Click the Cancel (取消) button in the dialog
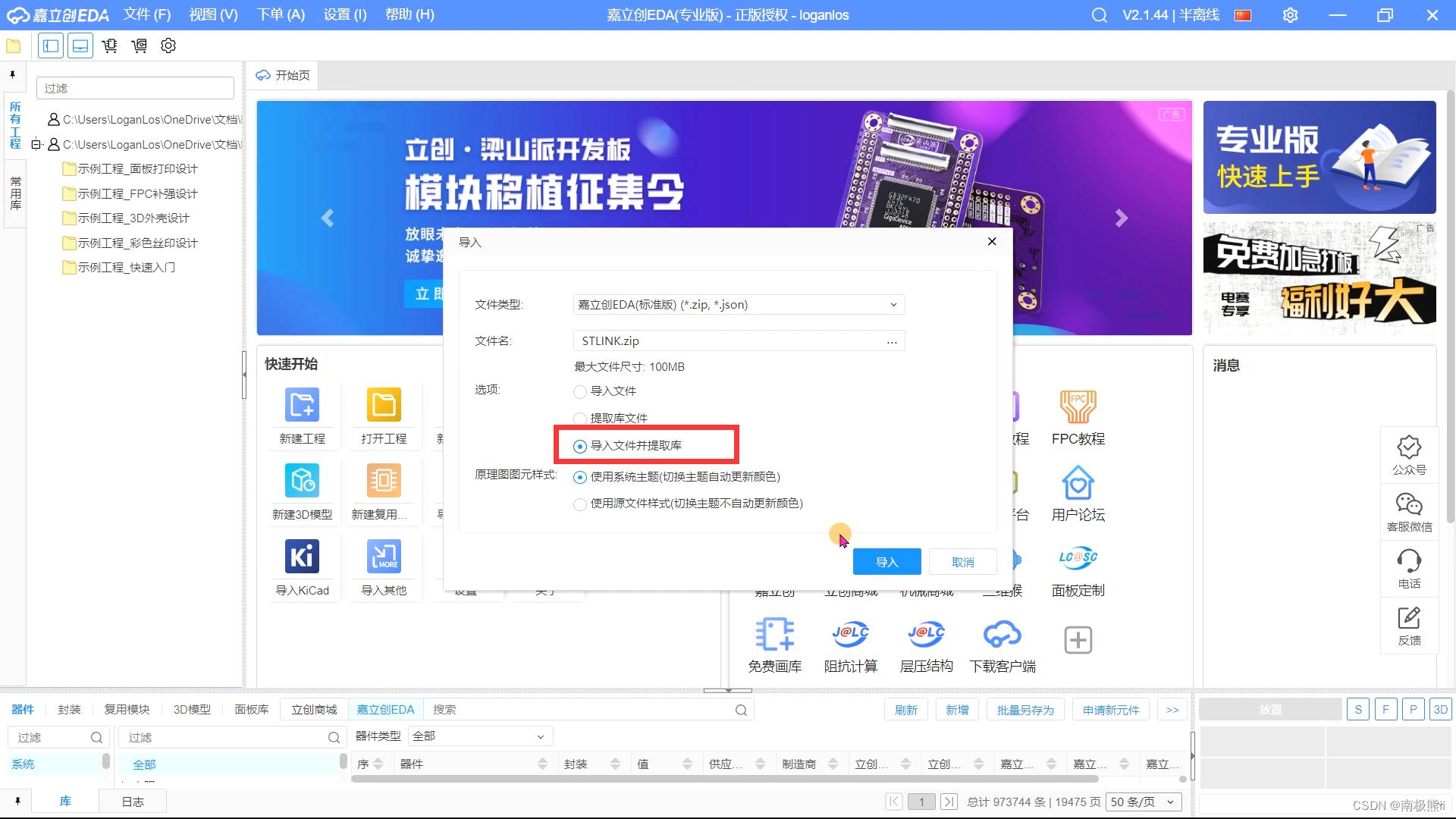 (x=962, y=562)
